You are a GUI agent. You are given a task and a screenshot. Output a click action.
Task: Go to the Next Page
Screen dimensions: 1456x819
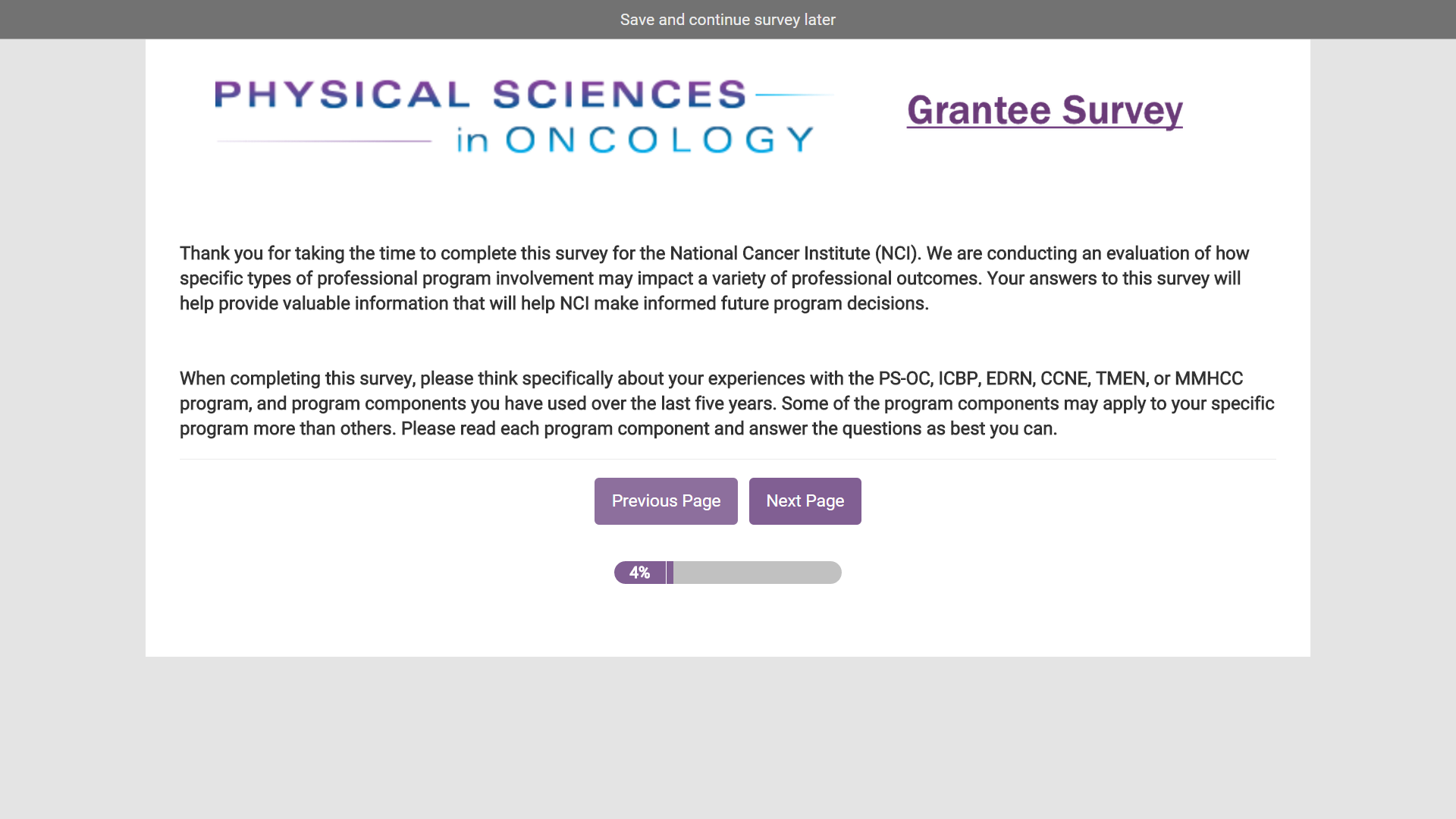[x=805, y=501]
